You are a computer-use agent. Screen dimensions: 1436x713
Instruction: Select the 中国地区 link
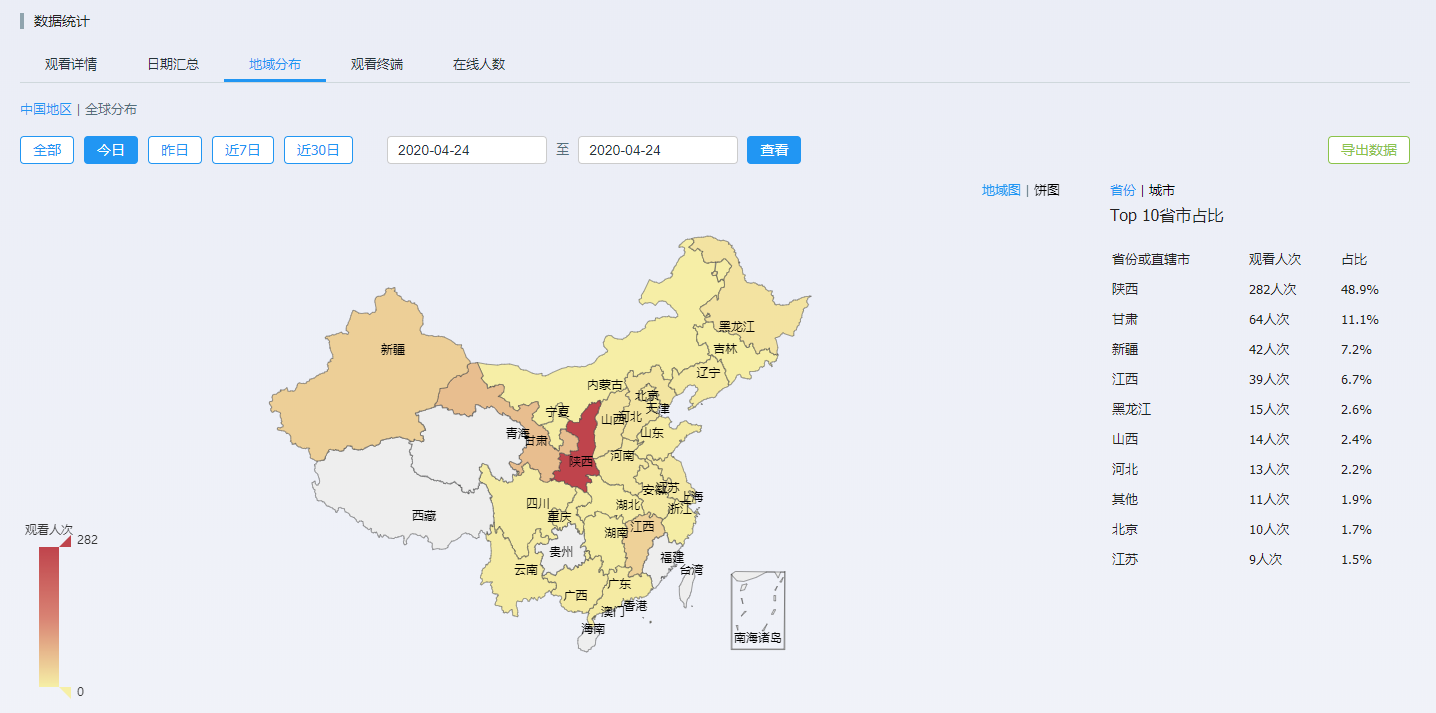tap(46, 109)
